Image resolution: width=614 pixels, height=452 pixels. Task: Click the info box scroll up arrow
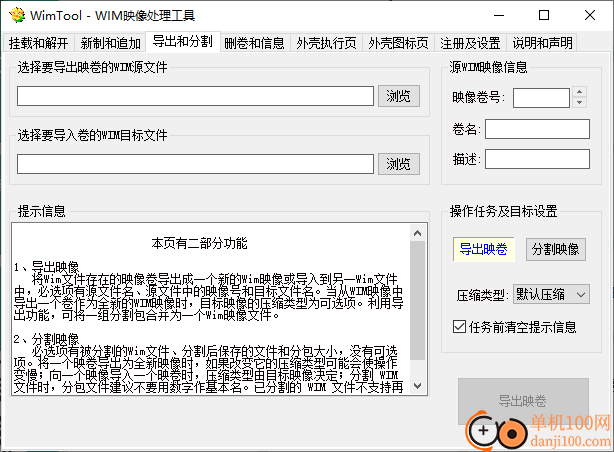pos(417,233)
